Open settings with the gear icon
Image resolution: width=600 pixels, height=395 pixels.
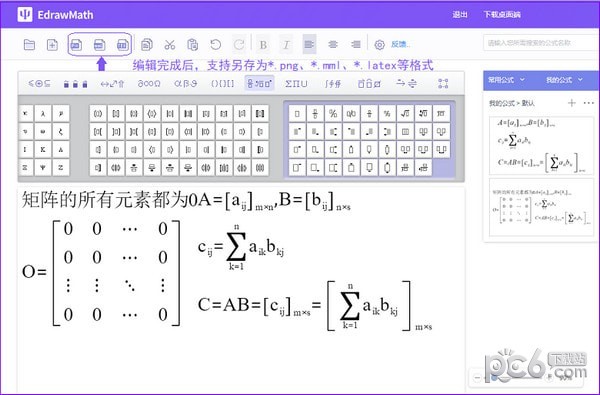(x=379, y=45)
